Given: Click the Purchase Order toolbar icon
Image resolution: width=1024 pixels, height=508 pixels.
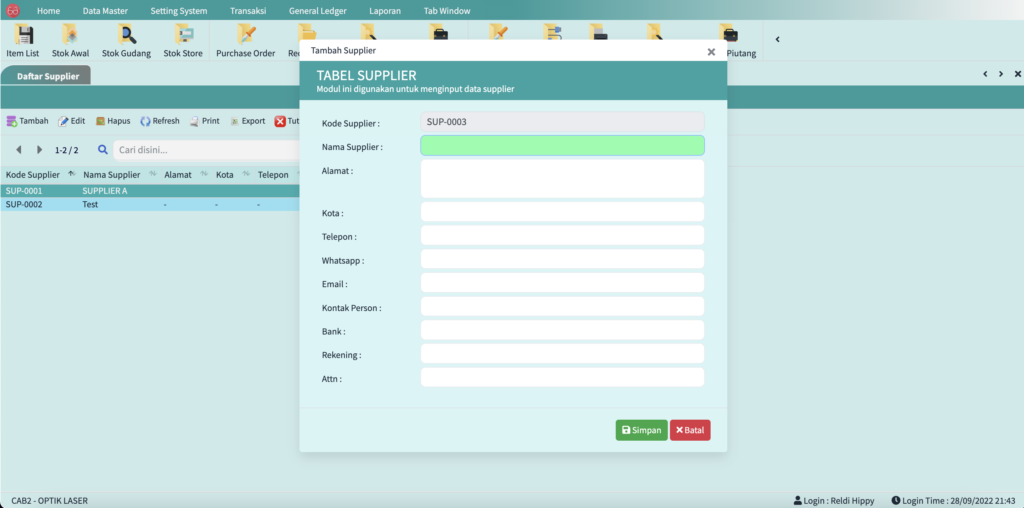Looking at the screenshot, I should 245,40.
